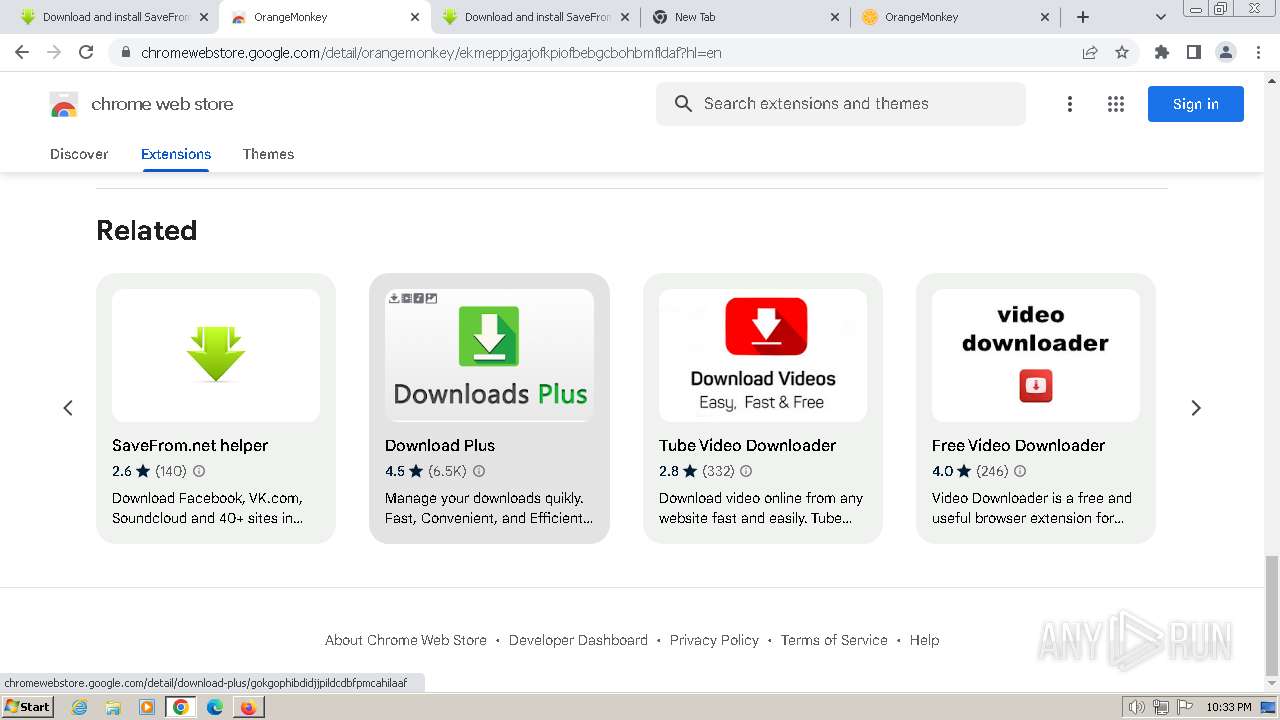This screenshot has height=720, width=1280.
Task: Open Chrome's three-dot menu
Action: (x=1259, y=52)
